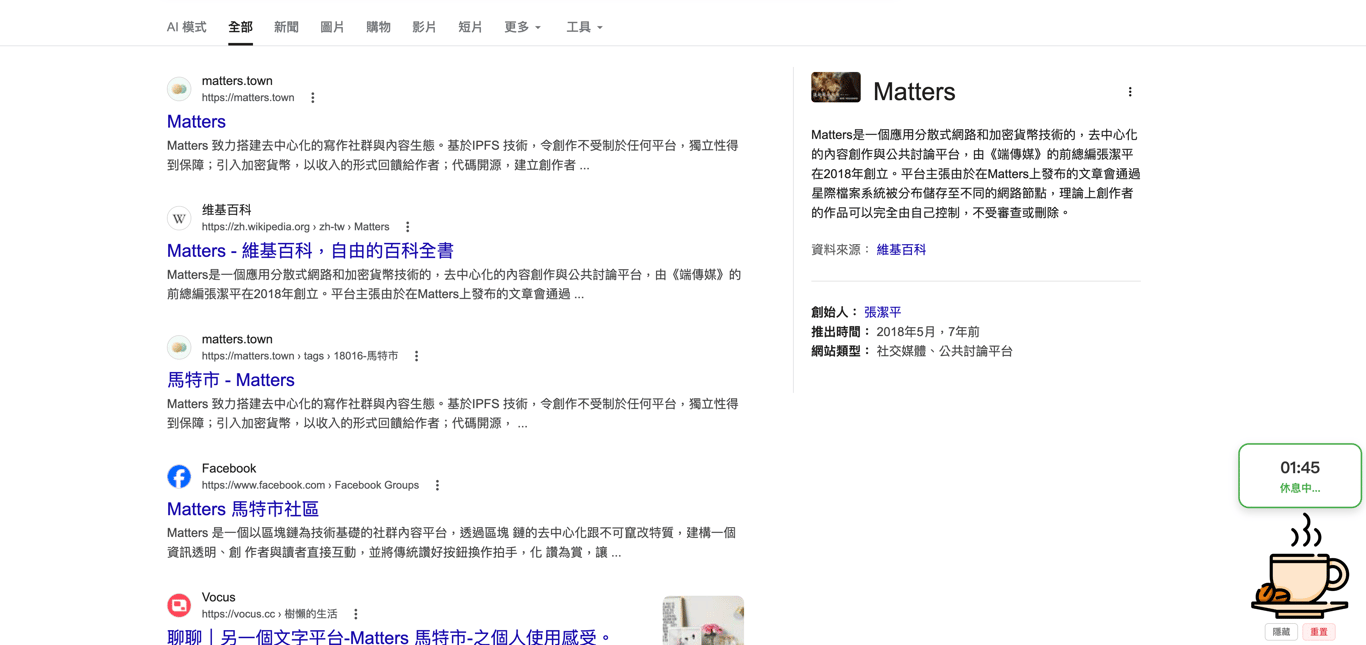Click the coffee cup break icon
The image size is (1366, 645).
point(1300,568)
